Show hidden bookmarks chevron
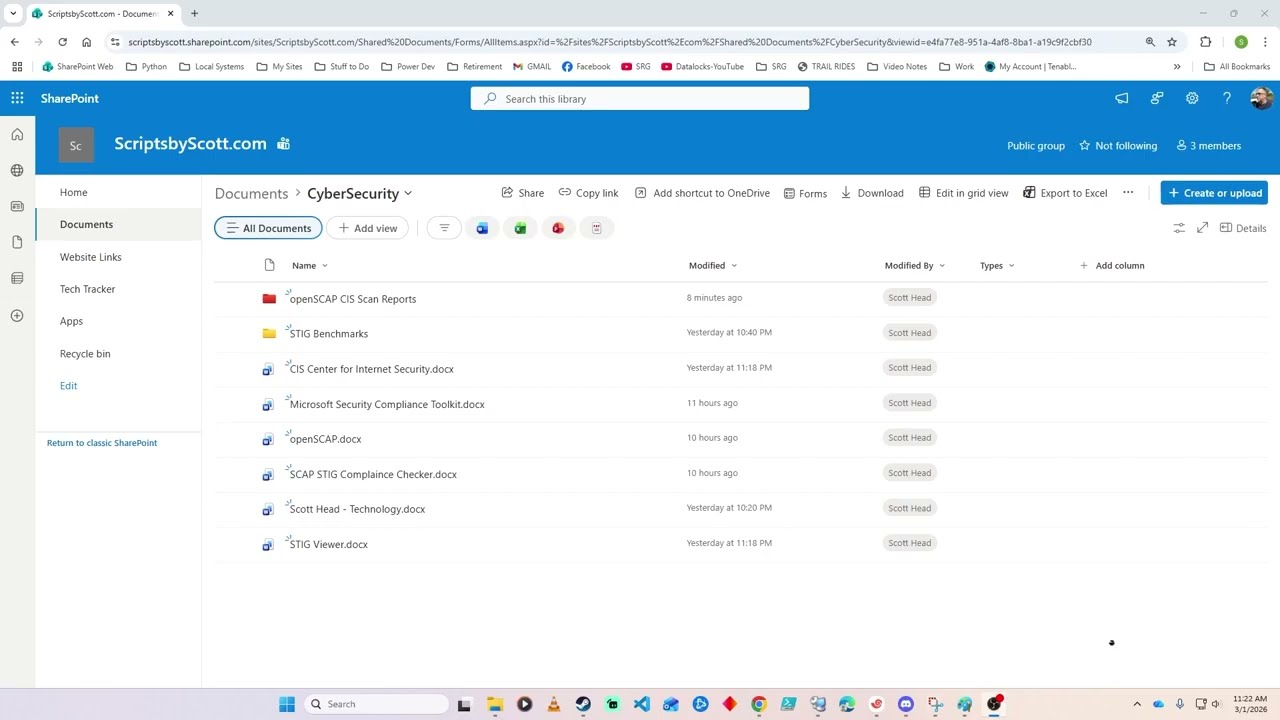Image resolution: width=1280 pixels, height=720 pixels. pos(1177,66)
